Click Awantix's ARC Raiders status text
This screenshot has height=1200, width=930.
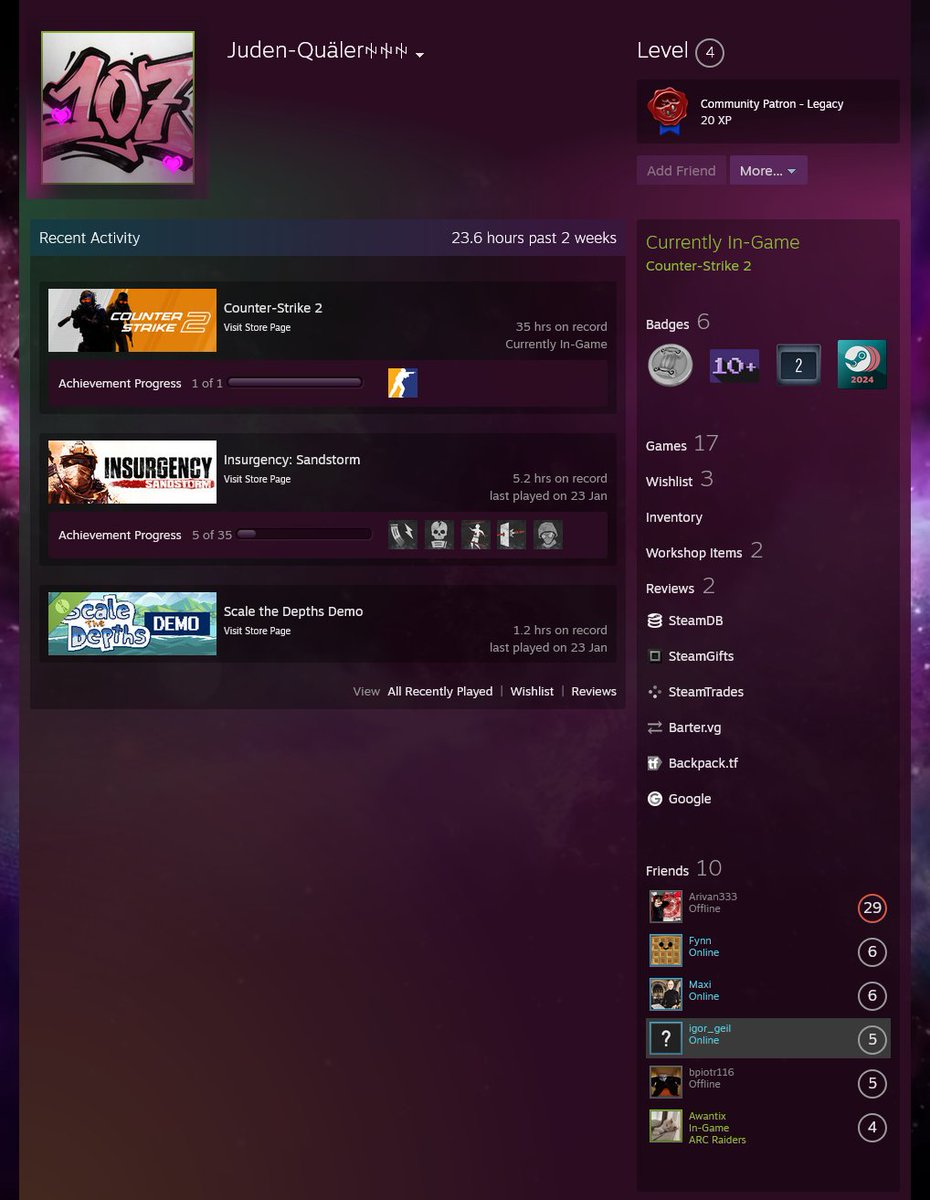tap(717, 1140)
